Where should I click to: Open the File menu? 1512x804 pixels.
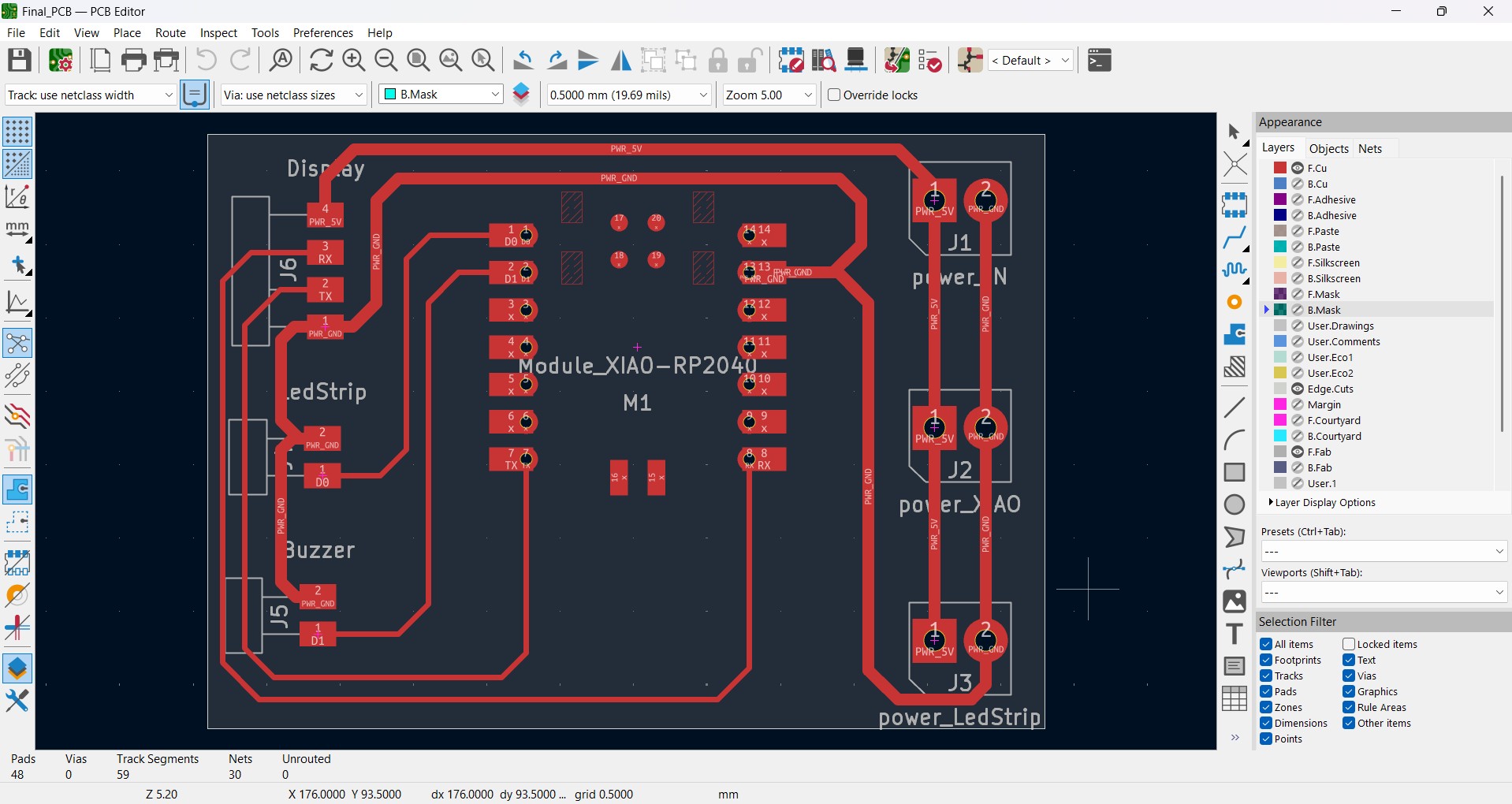[x=16, y=32]
